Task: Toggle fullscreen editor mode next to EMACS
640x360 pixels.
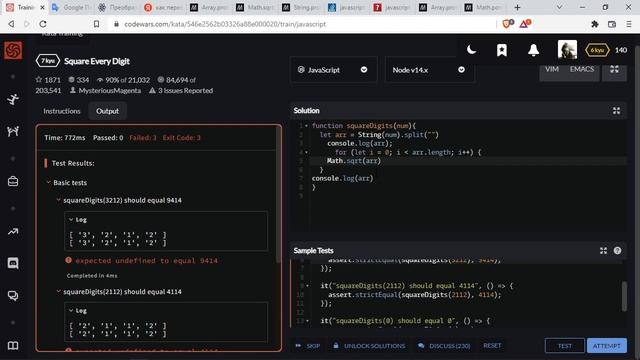Action: click(614, 69)
